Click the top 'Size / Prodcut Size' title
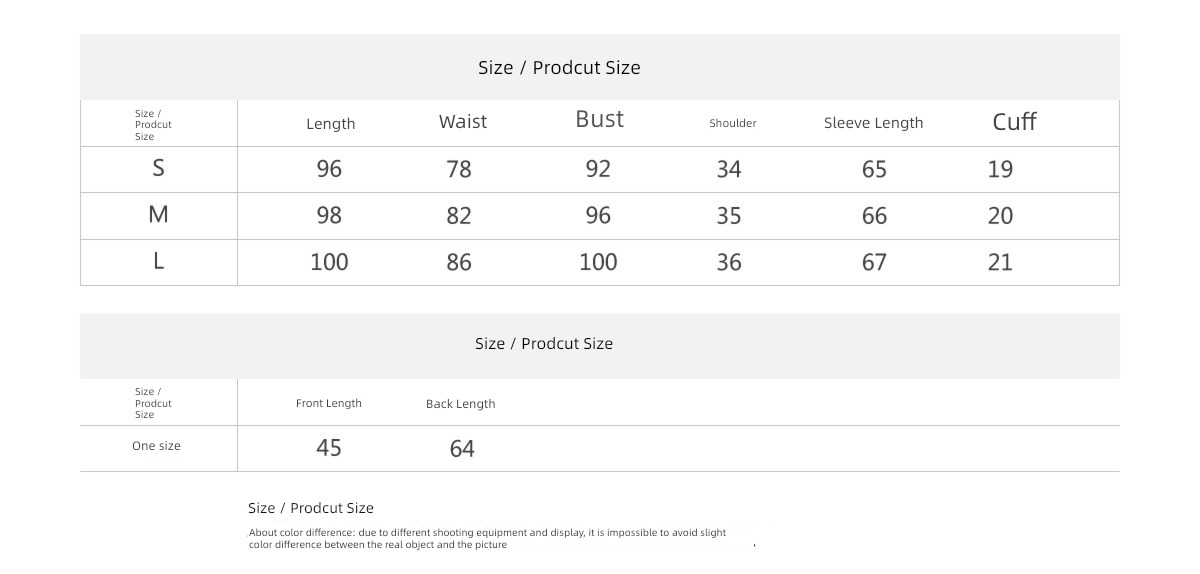The image size is (1200, 574). click(x=559, y=68)
